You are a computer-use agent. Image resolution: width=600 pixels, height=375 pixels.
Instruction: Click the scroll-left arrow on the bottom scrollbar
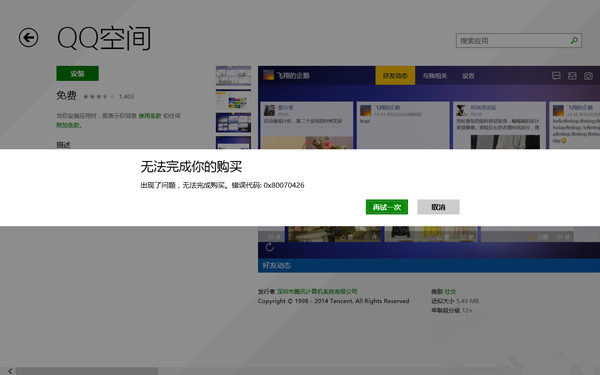pyautogui.click(x=10, y=371)
